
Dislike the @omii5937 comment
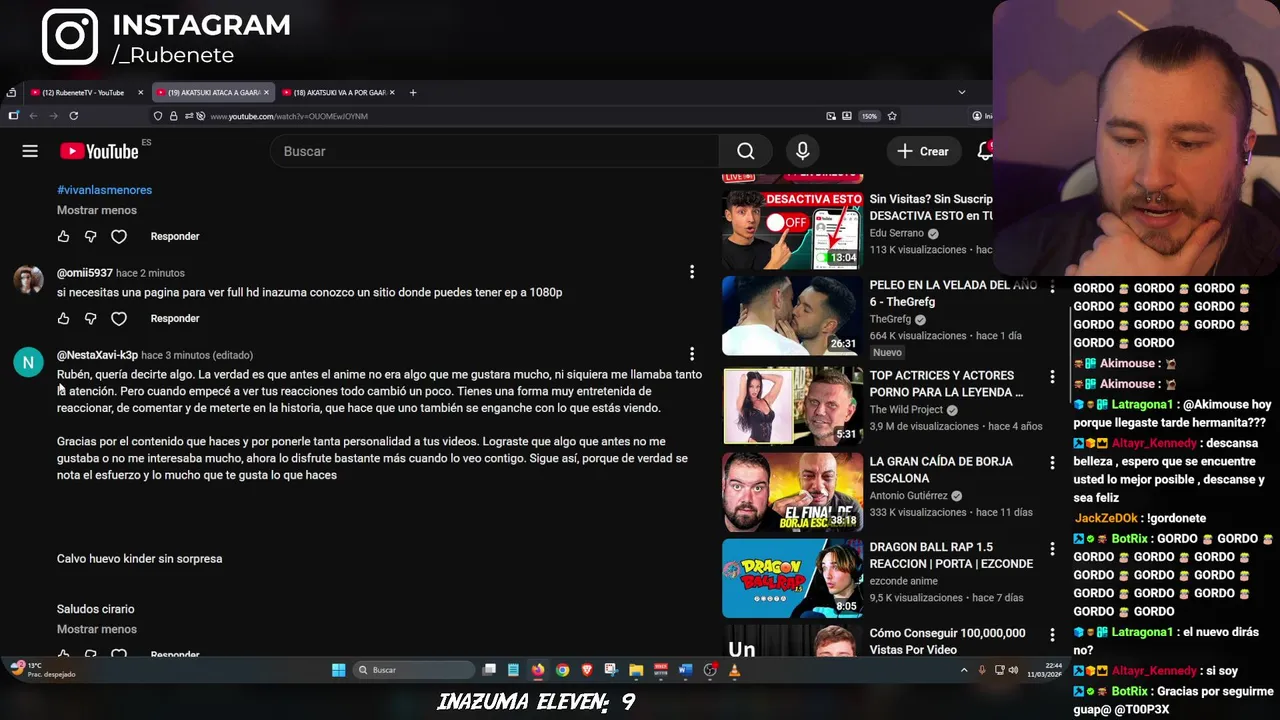tap(90, 318)
